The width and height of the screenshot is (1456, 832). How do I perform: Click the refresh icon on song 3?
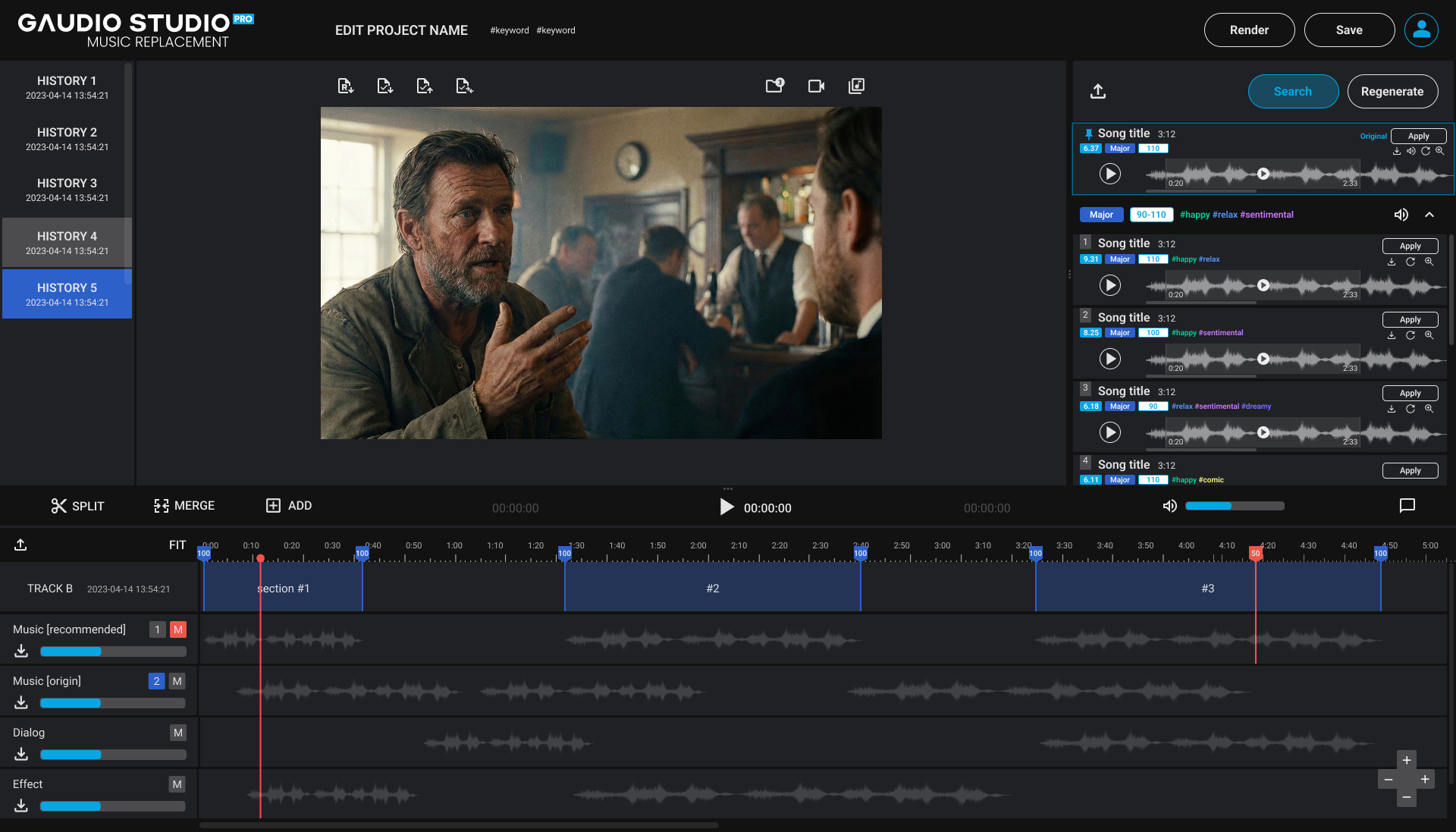pyautogui.click(x=1410, y=409)
